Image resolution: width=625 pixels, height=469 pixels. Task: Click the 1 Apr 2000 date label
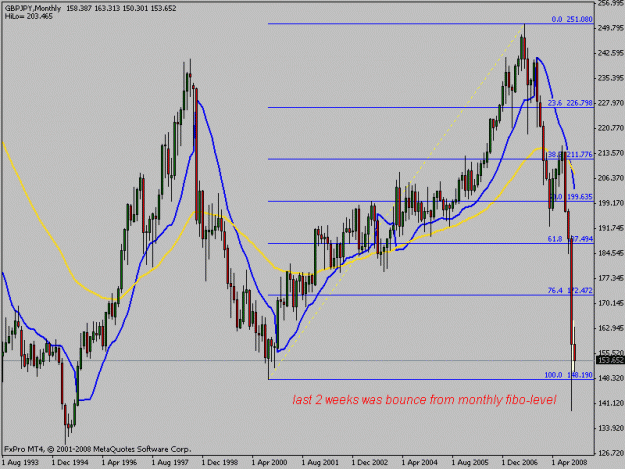point(269,463)
